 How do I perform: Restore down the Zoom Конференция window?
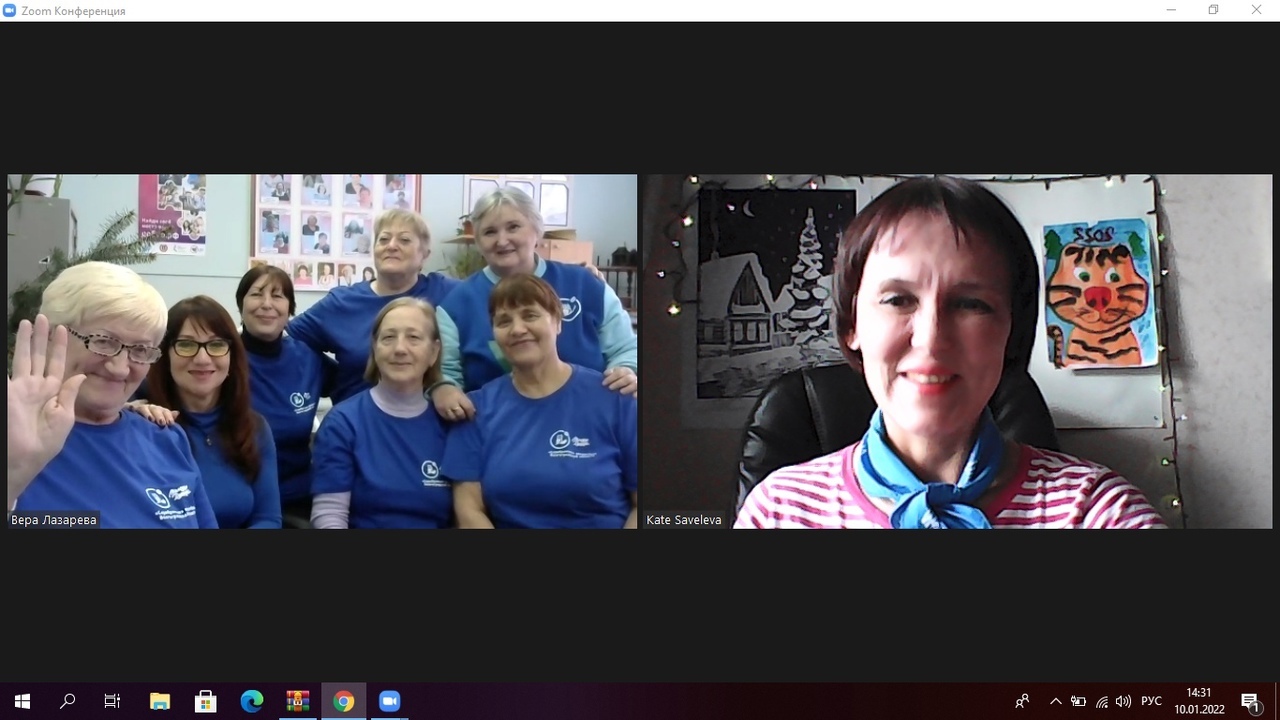(1213, 10)
